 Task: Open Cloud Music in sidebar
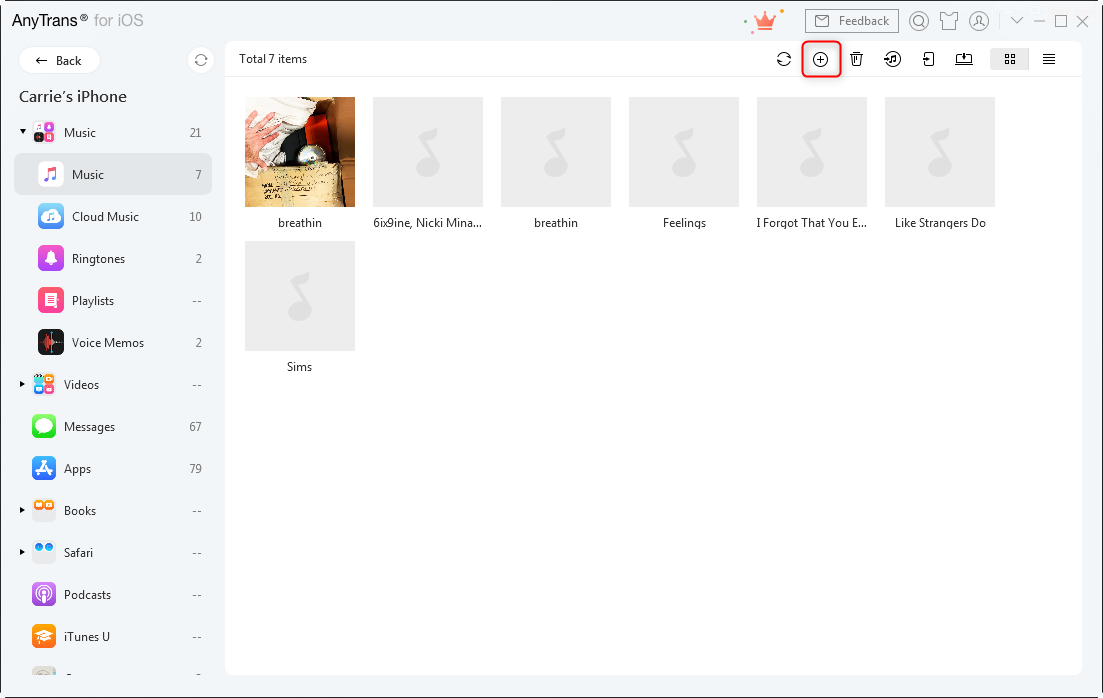(113, 217)
